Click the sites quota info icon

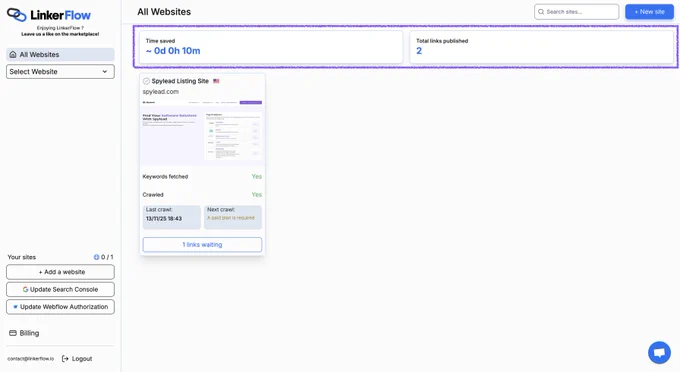96,257
